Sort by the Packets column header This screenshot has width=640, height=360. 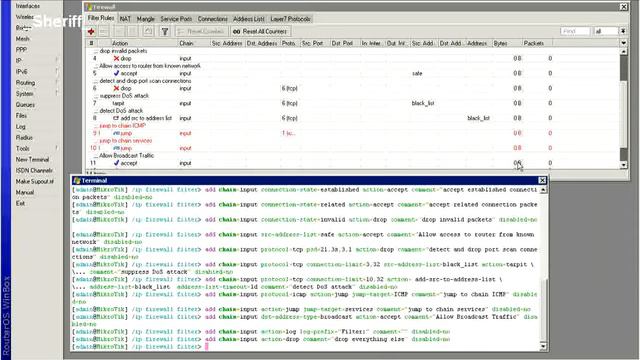pyautogui.click(x=538, y=43)
